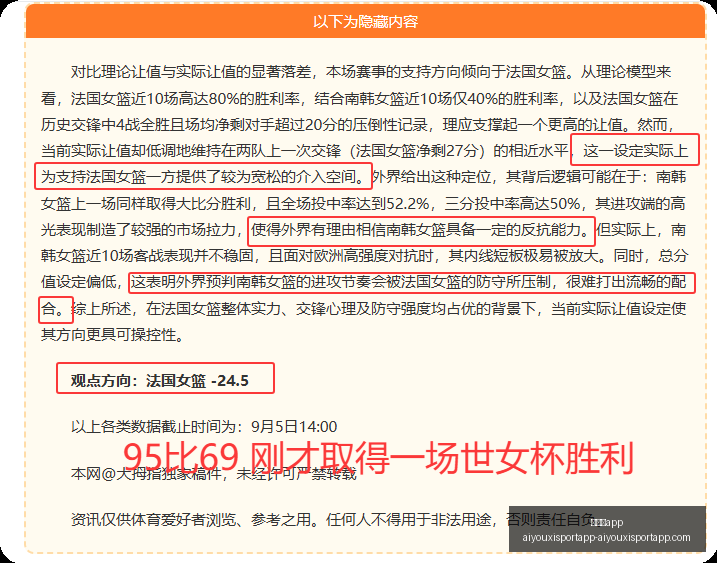Click the words '综上所述'
This screenshot has width=717, height=563.
point(102,308)
